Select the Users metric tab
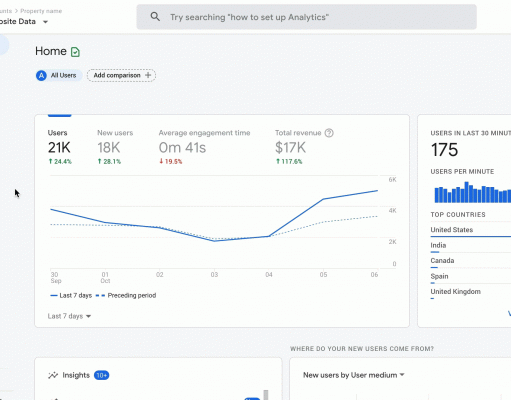511x400 pixels. tap(60, 147)
